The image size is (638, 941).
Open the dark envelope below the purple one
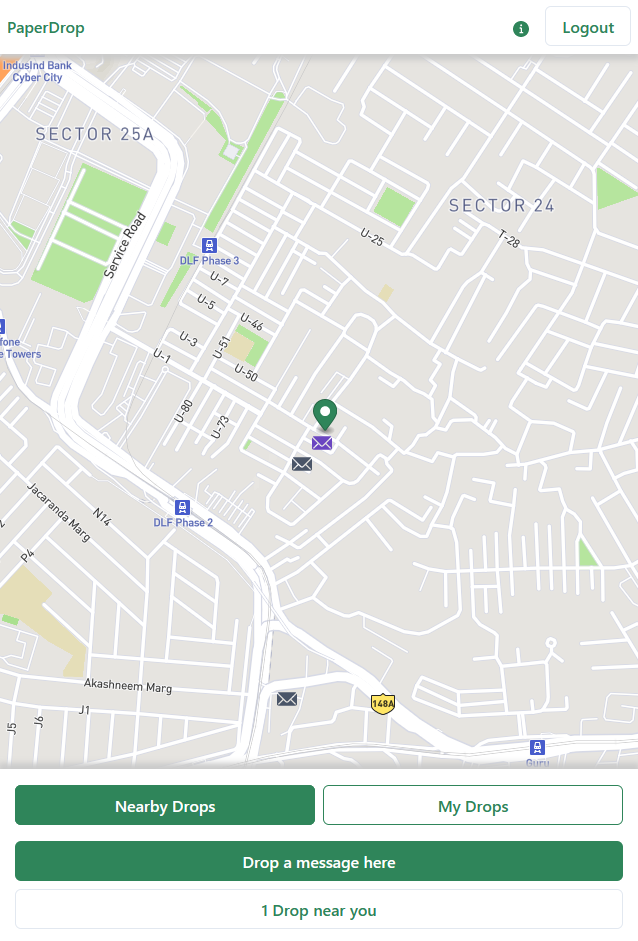(302, 464)
